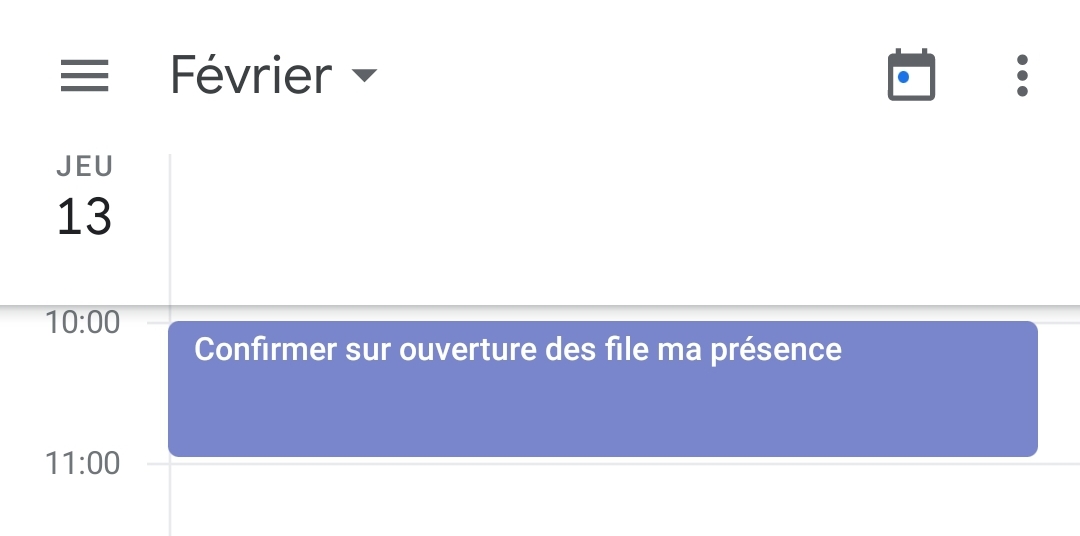Tap the gridline at 11:00

tap(620, 464)
